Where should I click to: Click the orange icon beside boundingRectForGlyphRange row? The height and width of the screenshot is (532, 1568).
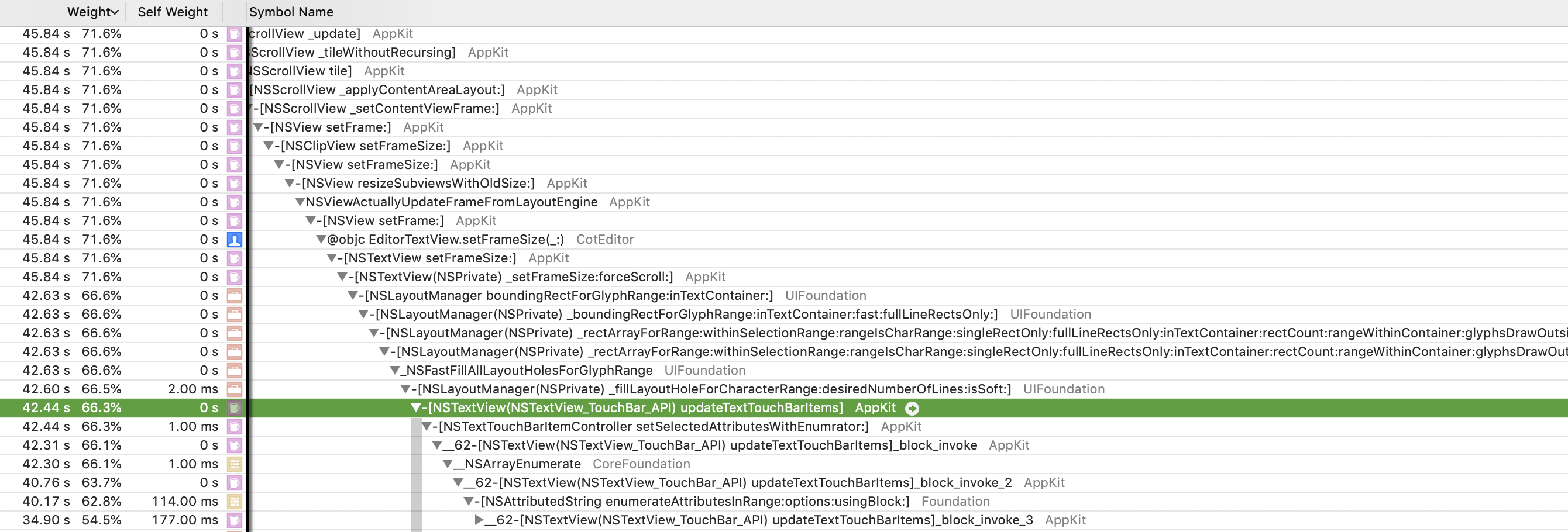click(236, 295)
